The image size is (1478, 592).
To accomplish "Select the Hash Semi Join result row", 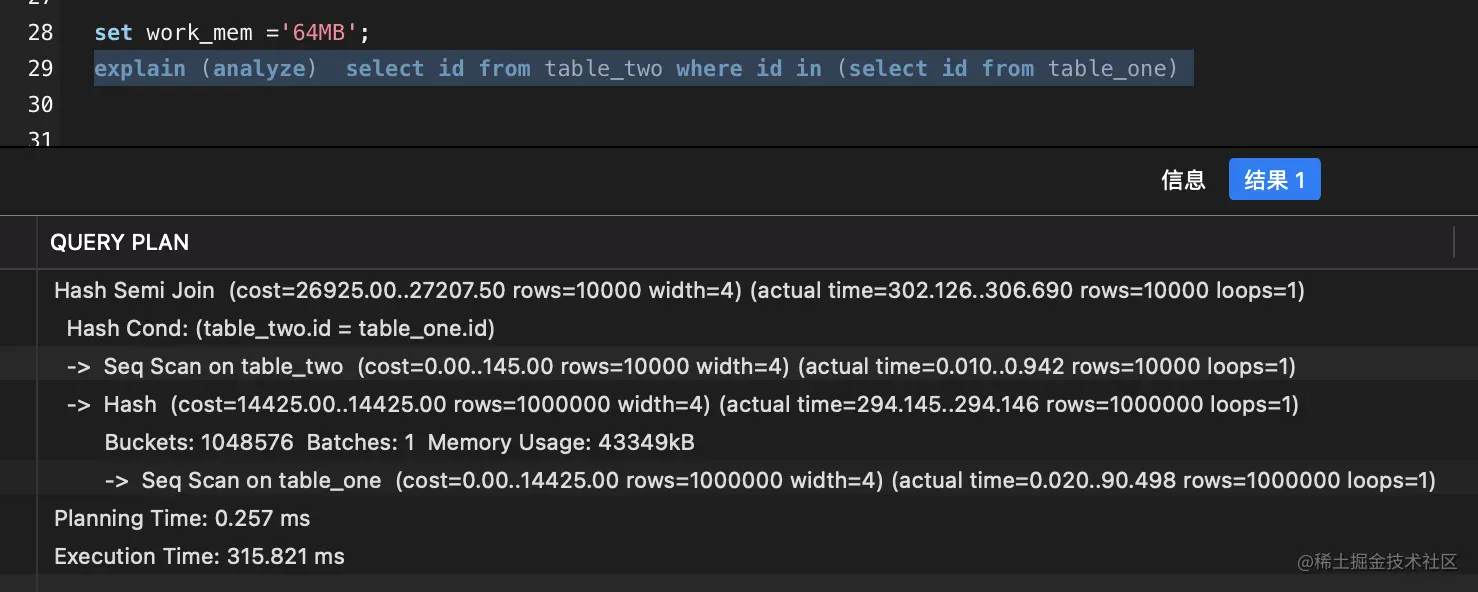I will point(678,291).
